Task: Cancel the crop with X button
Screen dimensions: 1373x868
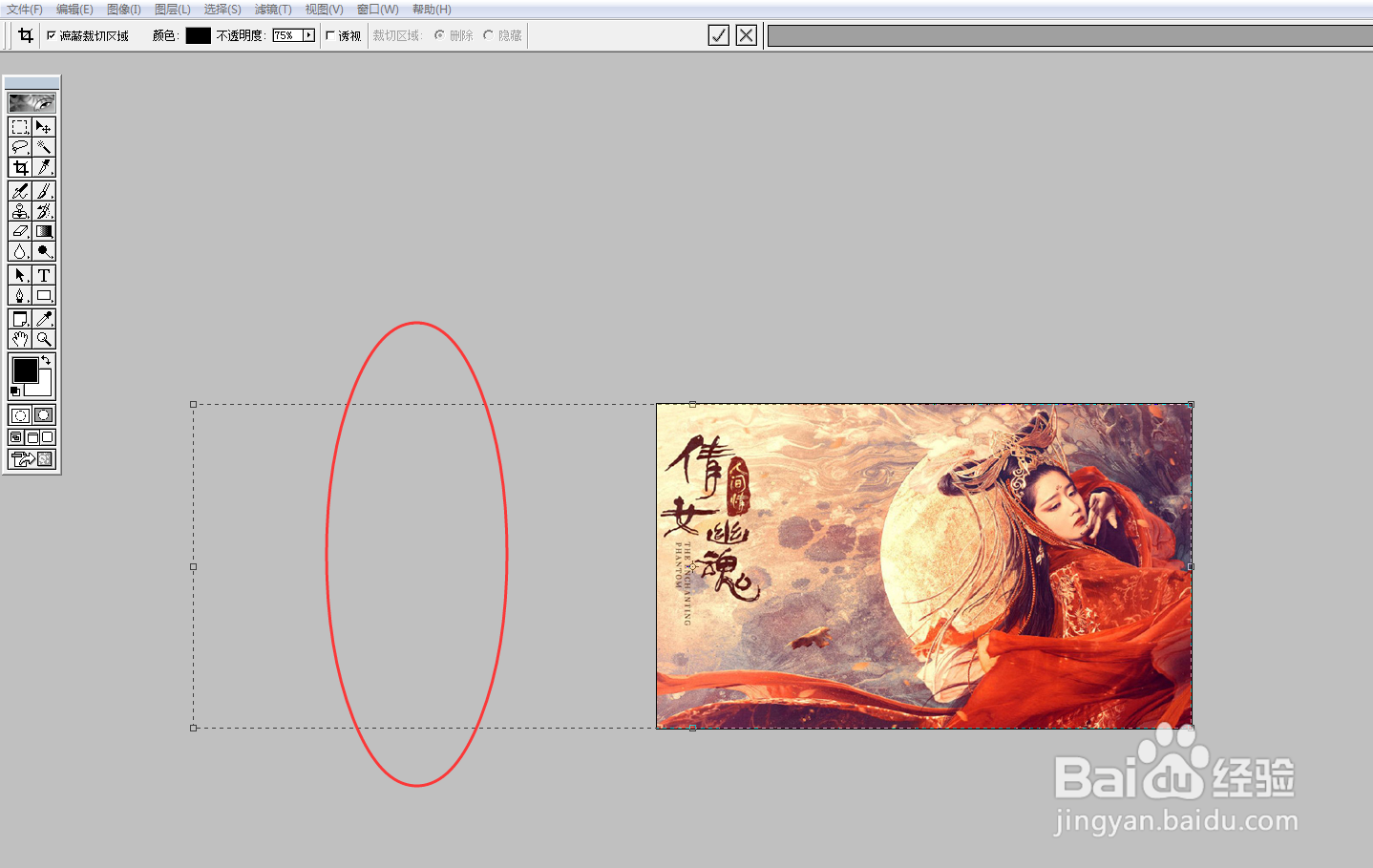Action: [x=747, y=35]
